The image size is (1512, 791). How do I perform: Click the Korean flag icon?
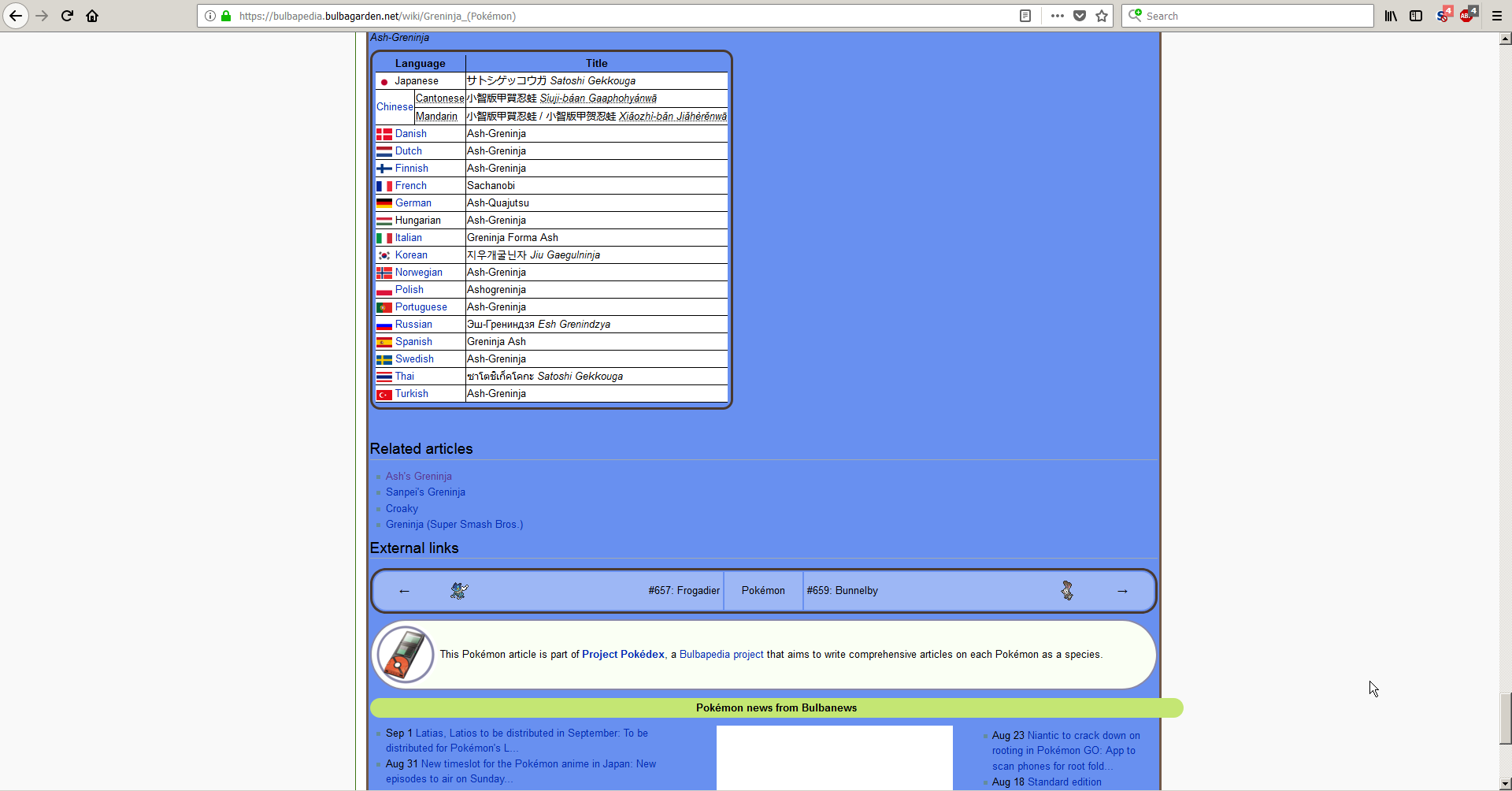coord(384,255)
